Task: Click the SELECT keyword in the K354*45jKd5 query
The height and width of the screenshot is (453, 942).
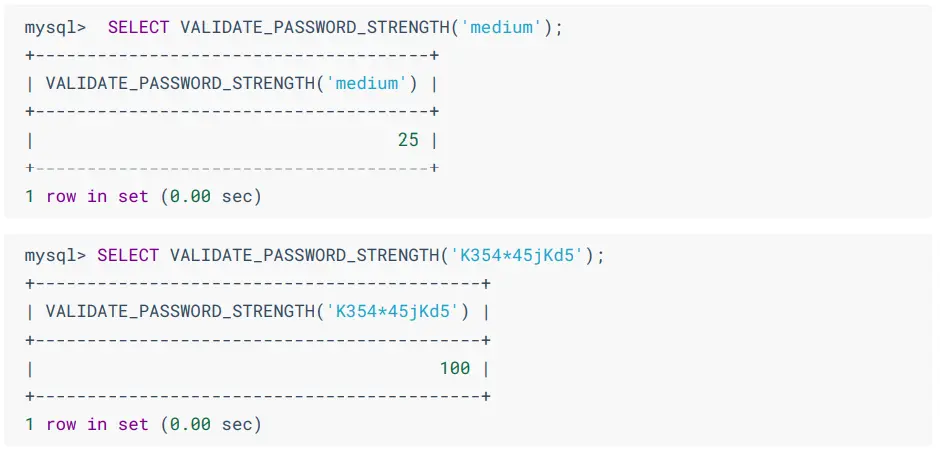Action: (128, 255)
